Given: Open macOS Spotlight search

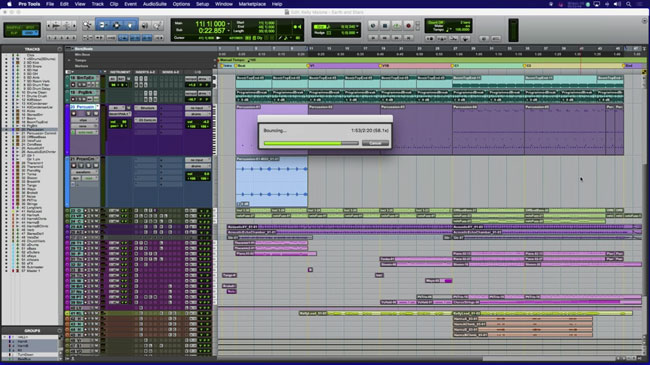Looking at the screenshot, I should tap(628, 4).
